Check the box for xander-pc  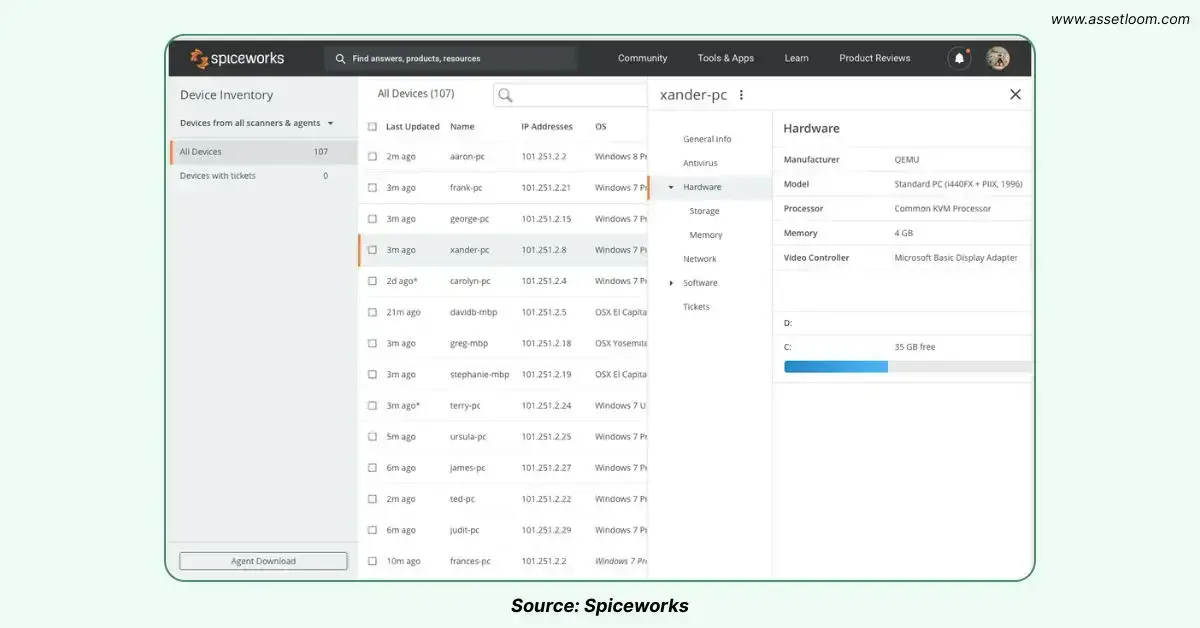click(x=372, y=250)
